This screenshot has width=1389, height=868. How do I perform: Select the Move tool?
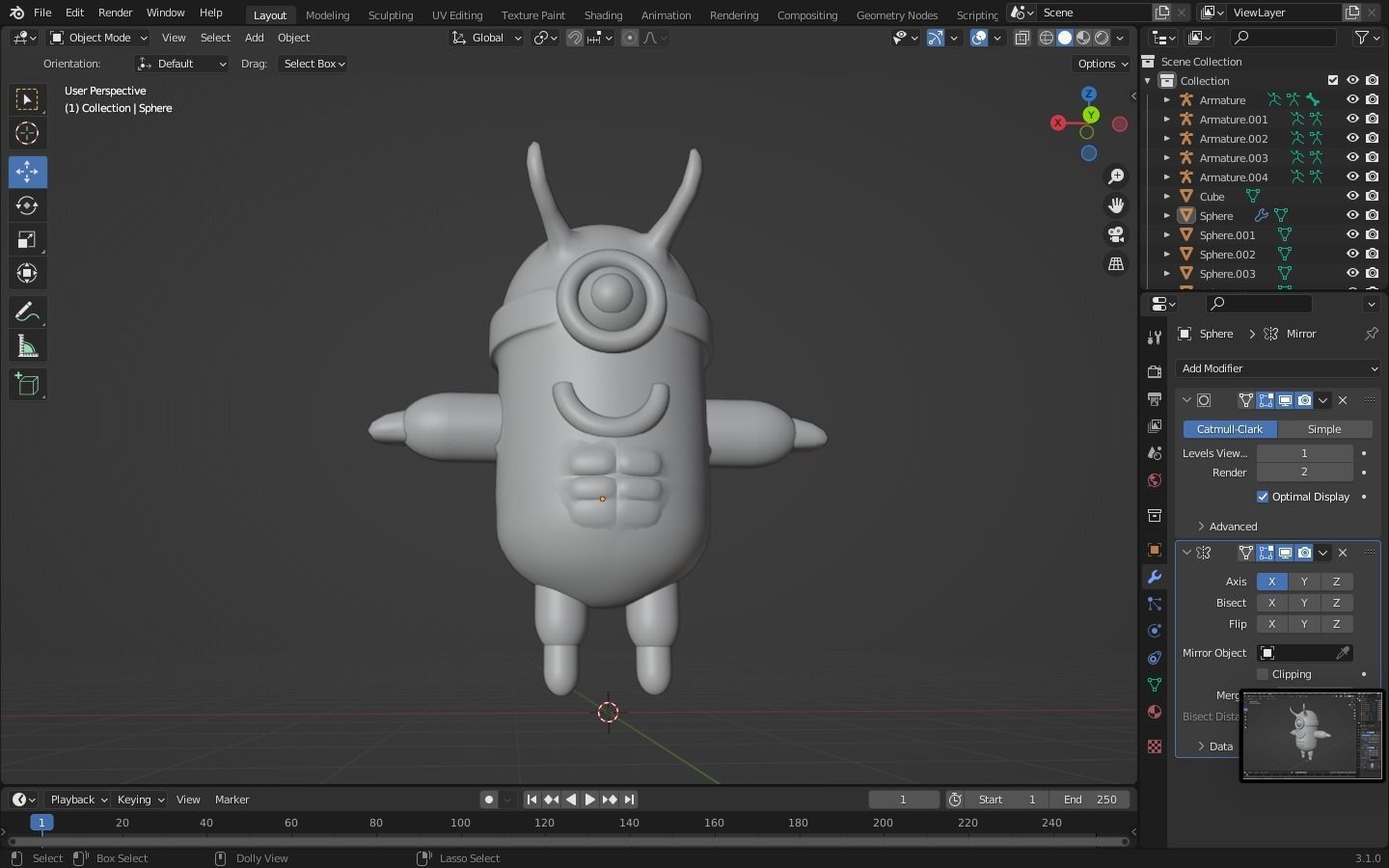27,172
